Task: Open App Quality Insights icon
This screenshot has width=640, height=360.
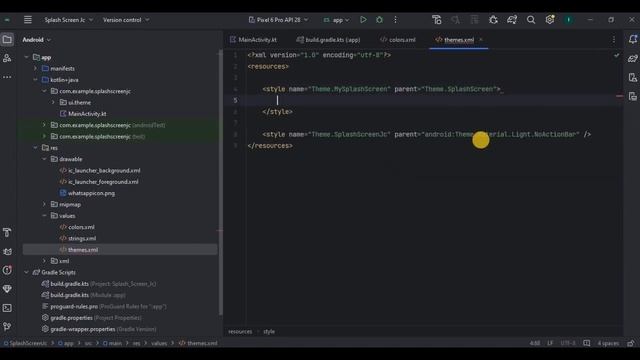Action: coord(7,289)
